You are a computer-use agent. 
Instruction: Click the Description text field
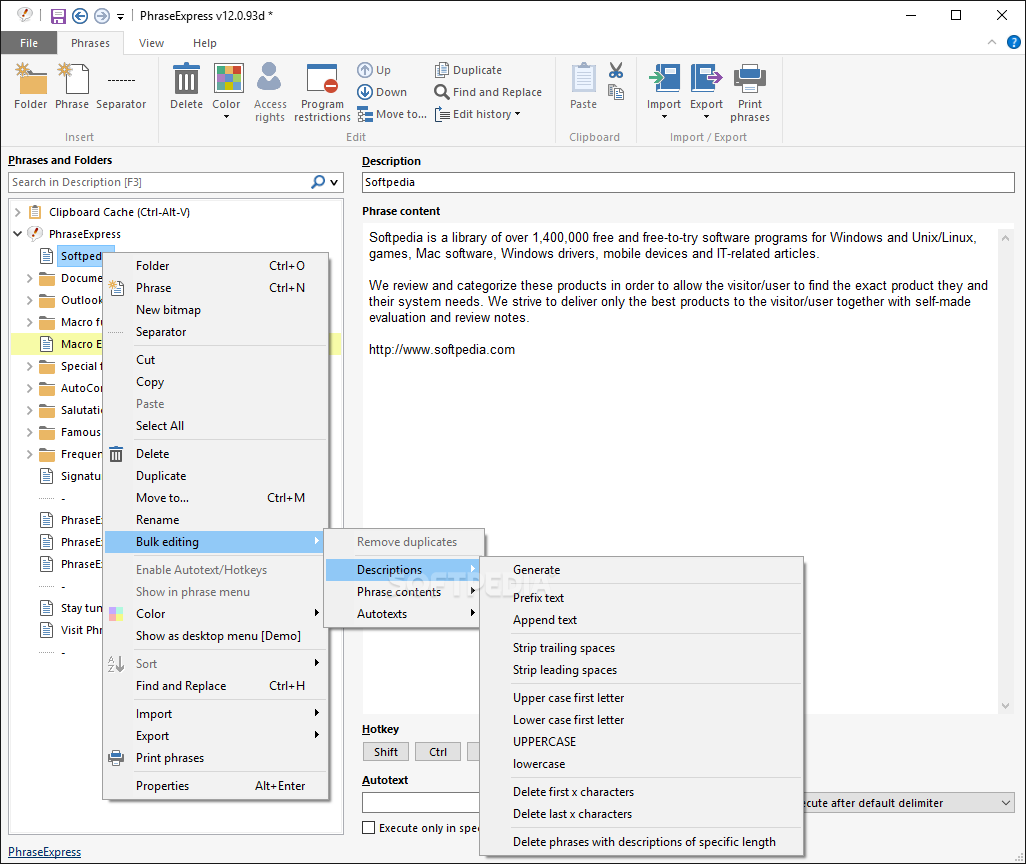[x=688, y=182]
